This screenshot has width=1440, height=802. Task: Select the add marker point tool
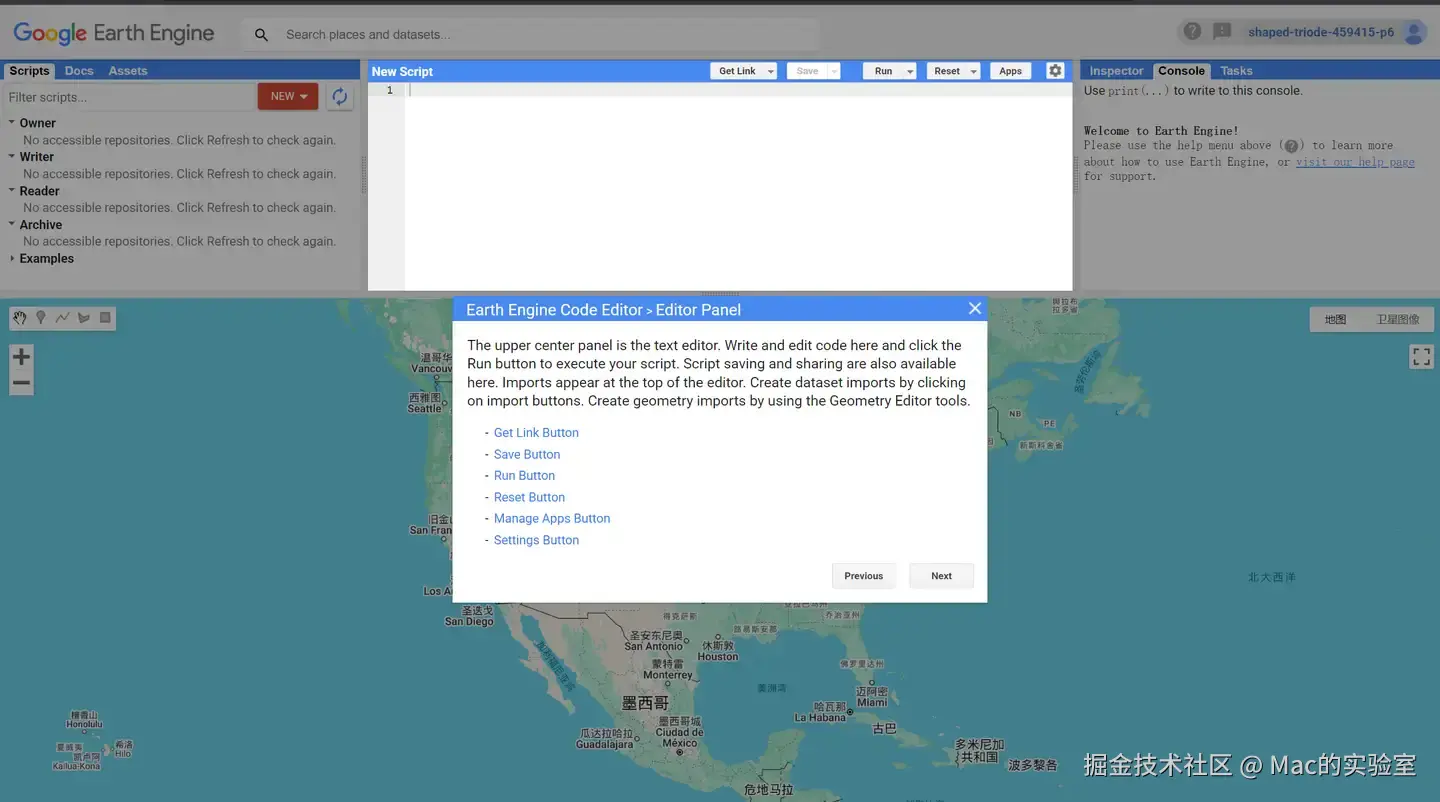pos(41,318)
